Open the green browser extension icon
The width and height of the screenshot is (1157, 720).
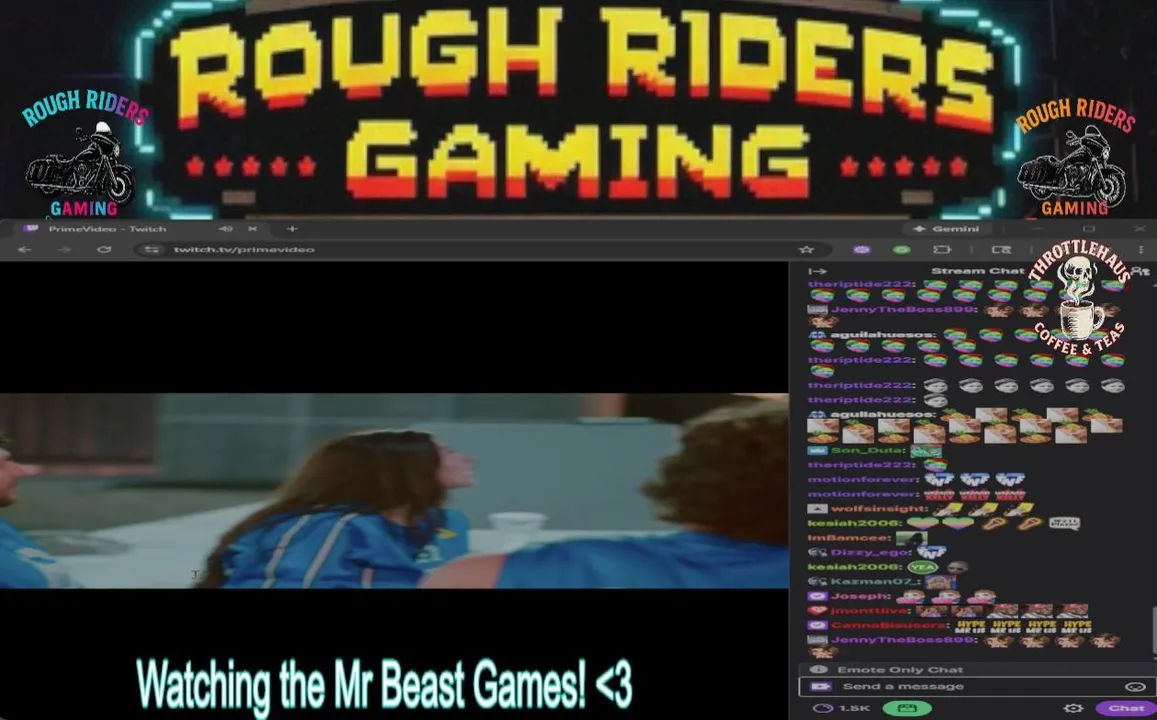pos(902,250)
